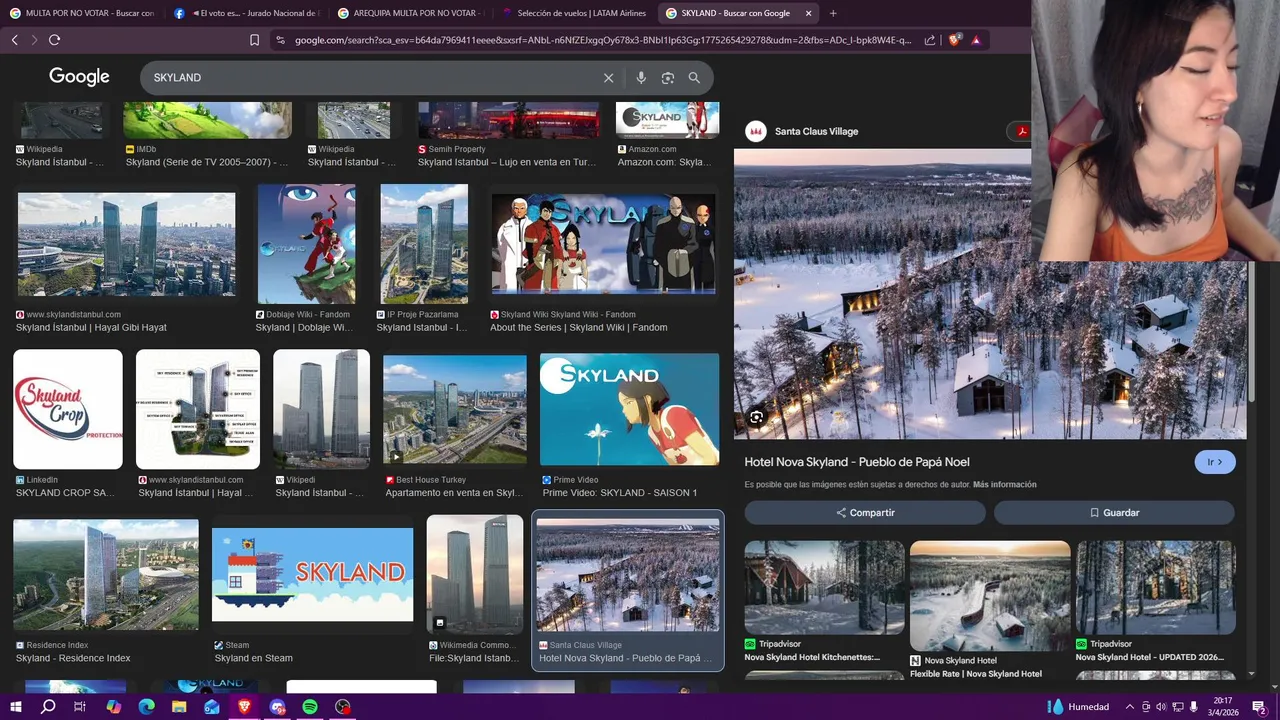Open Skyland en Steam thumbnail
Viewport: 1280px width, 720px height.
[x=312, y=575]
